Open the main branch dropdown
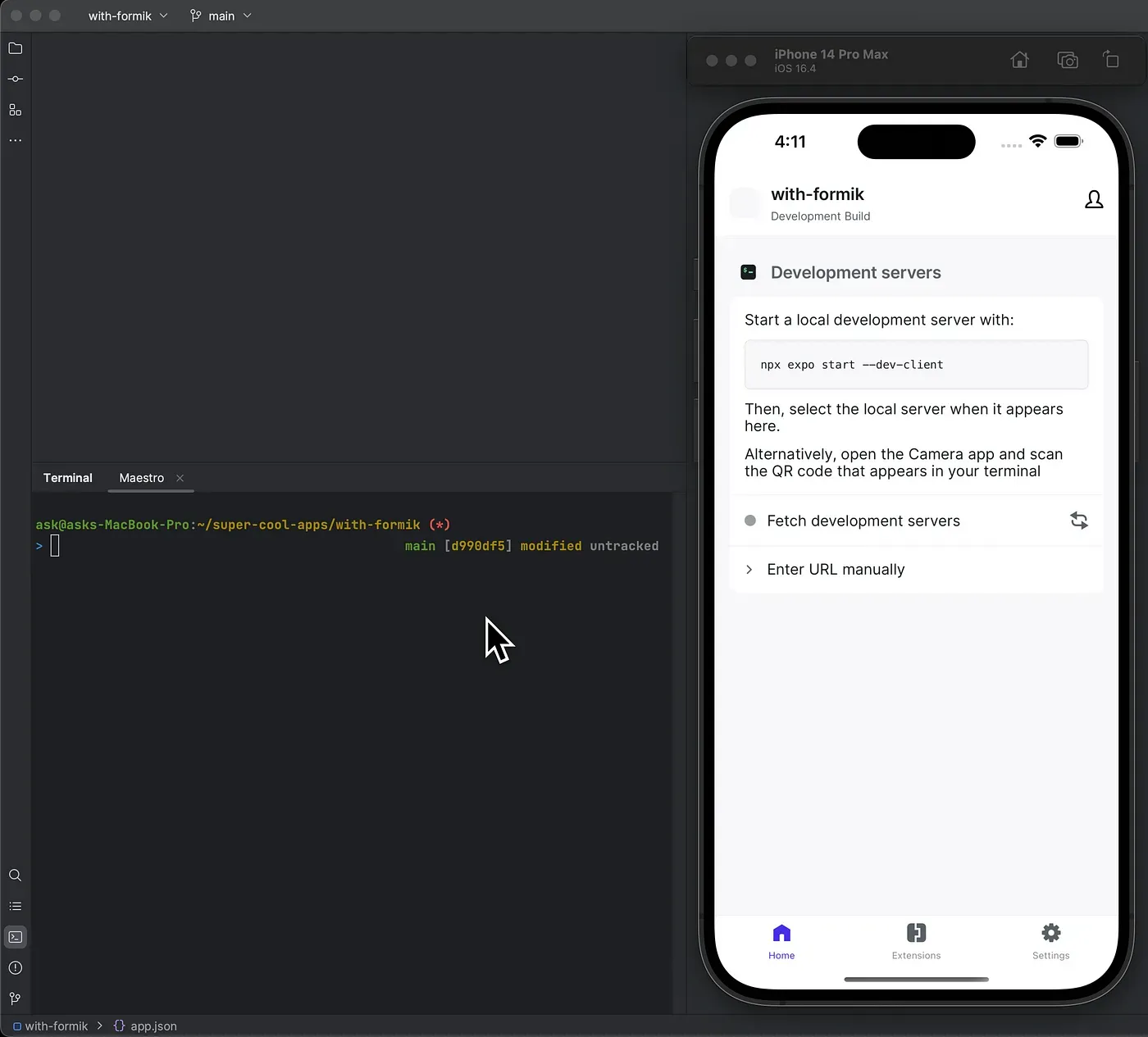This screenshot has height=1037, width=1148. coord(221,16)
